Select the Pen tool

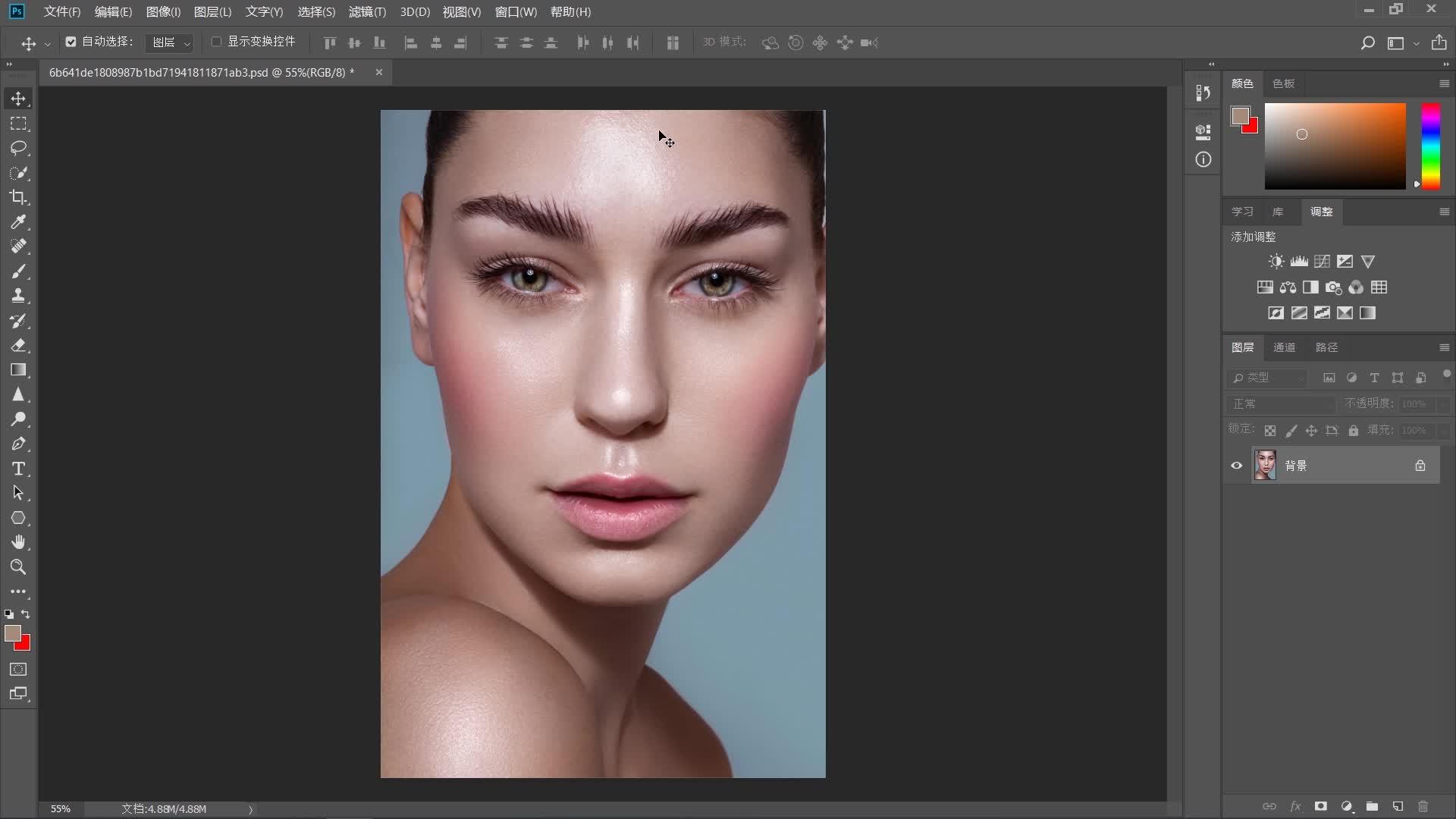18,444
